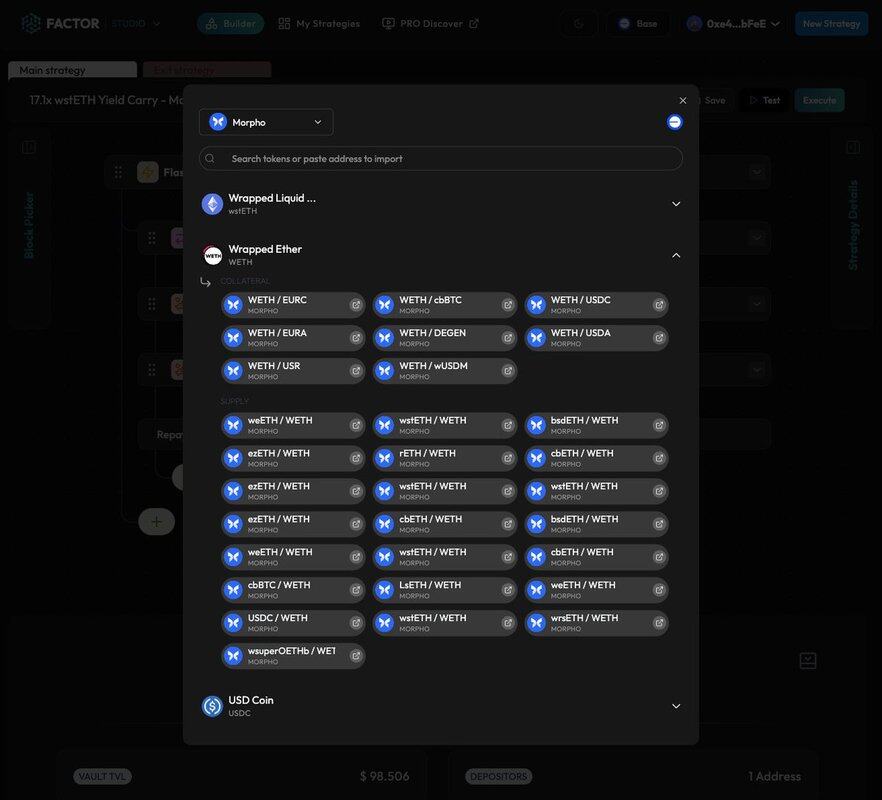Open the Morpho protocol dropdown
Viewport: 882px width, 800px height.
(x=266, y=122)
